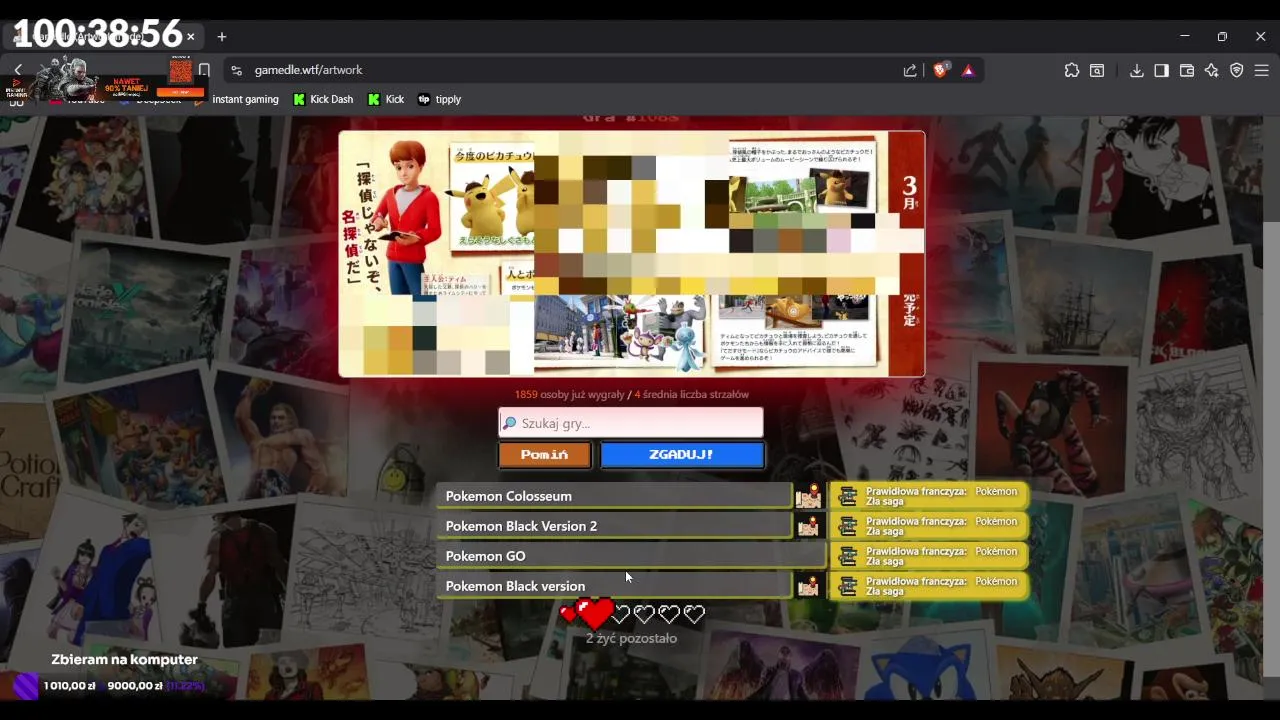Viewport: 1280px width, 720px height.
Task: Click the large filled red heart
Action: click(595, 613)
